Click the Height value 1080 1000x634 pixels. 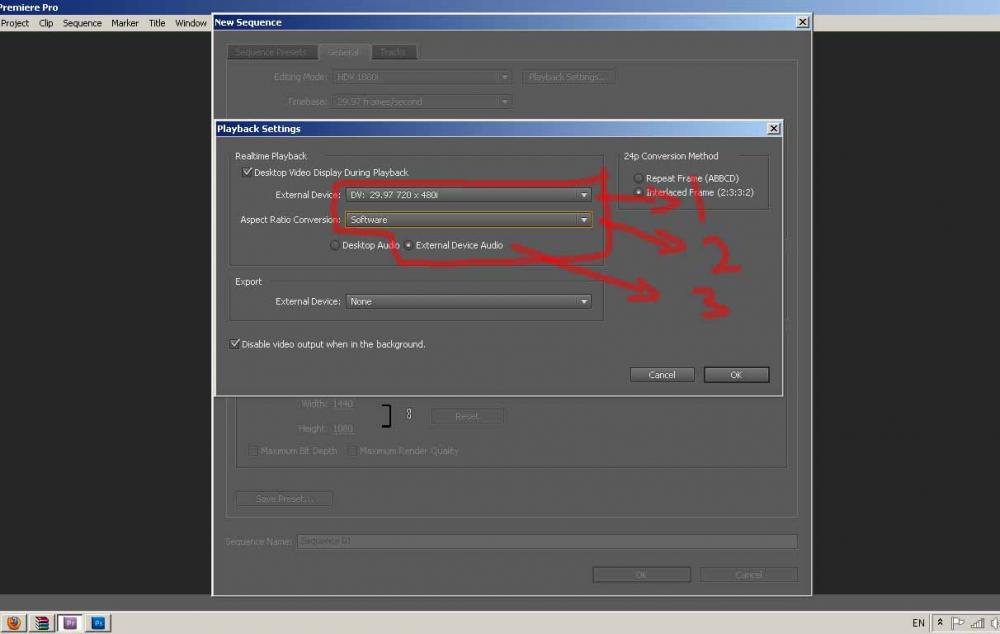coord(342,429)
